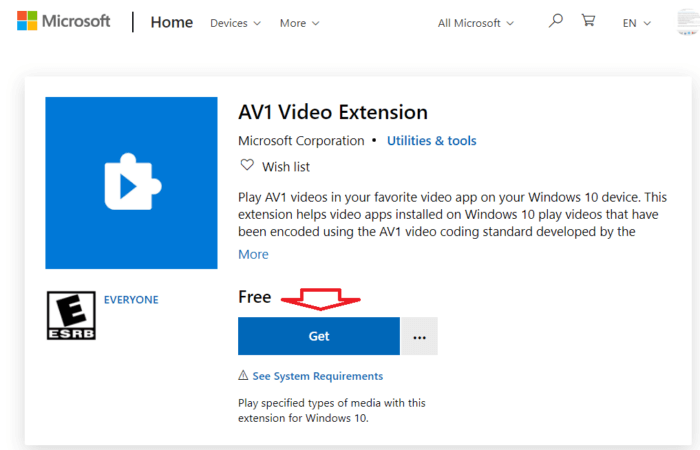This screenshot has height=450, width=700.
Task: Click the account profile avatar
Action: coord(688,21)
